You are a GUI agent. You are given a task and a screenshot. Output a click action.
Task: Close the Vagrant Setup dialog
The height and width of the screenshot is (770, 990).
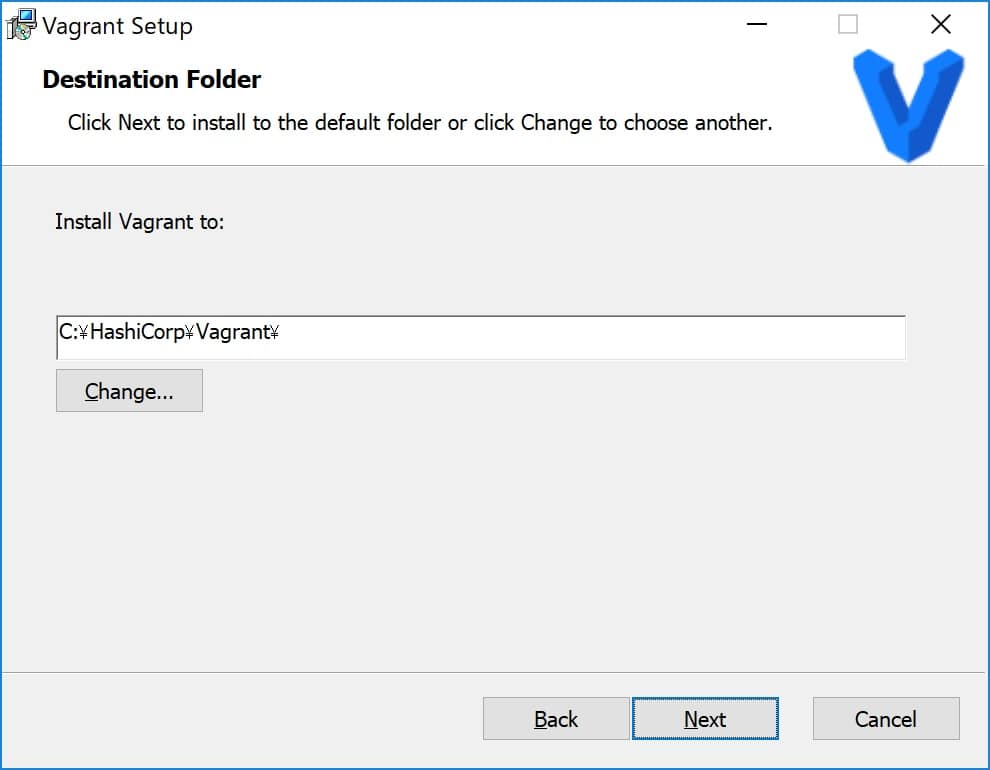coord(940,25)
